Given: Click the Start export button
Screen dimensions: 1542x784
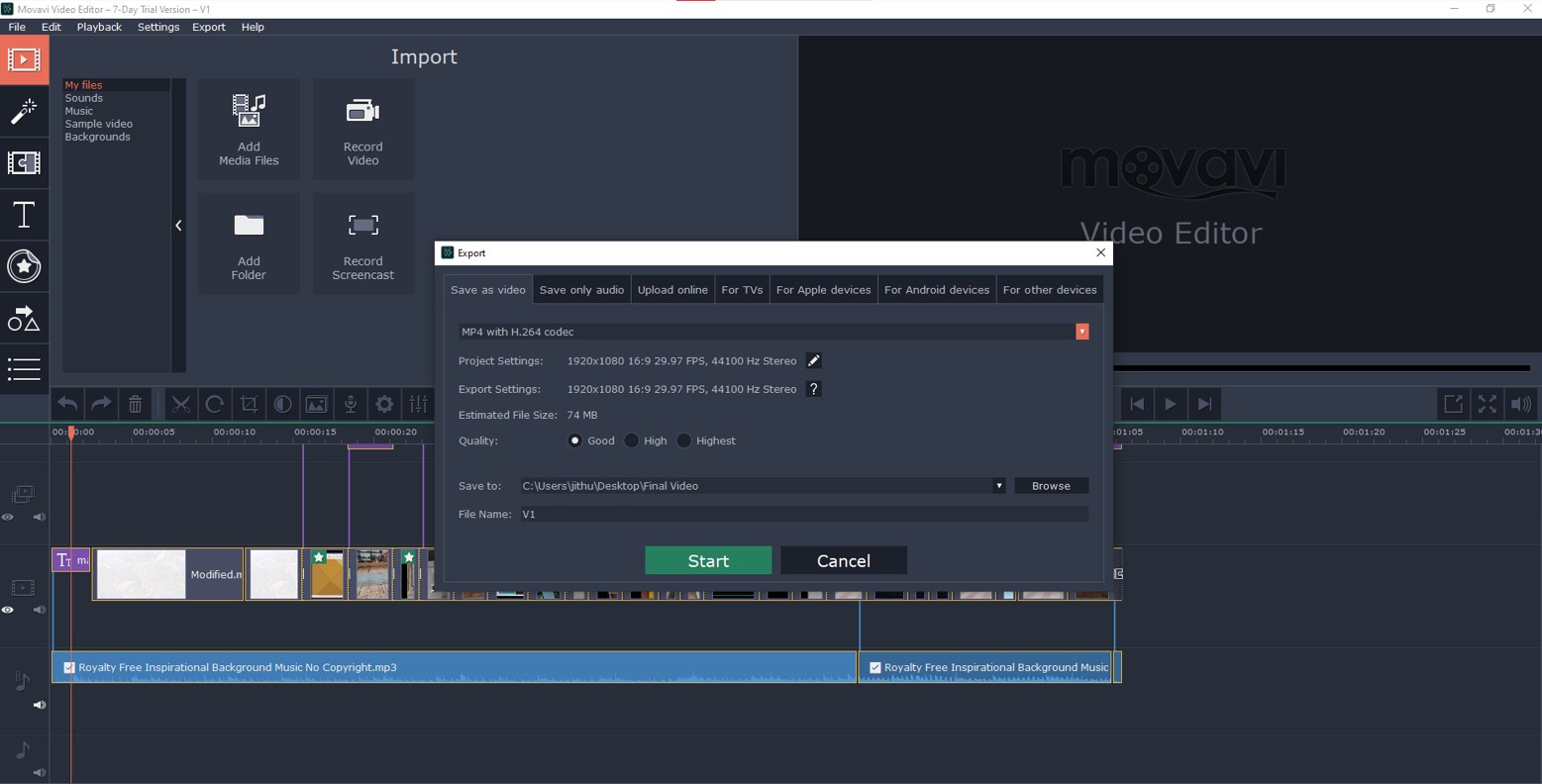Looking at the screenshot, I should pyautogui.click(x=708, y=560).
